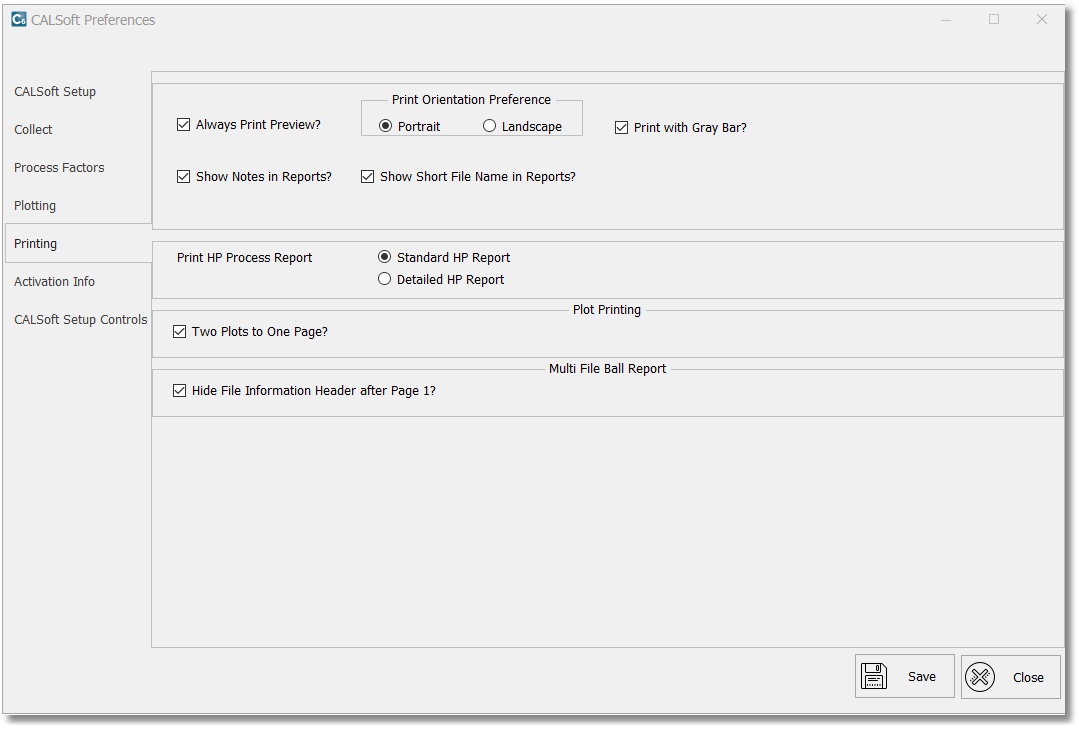Click the Print Orientation Preference group title

[471, 100]
